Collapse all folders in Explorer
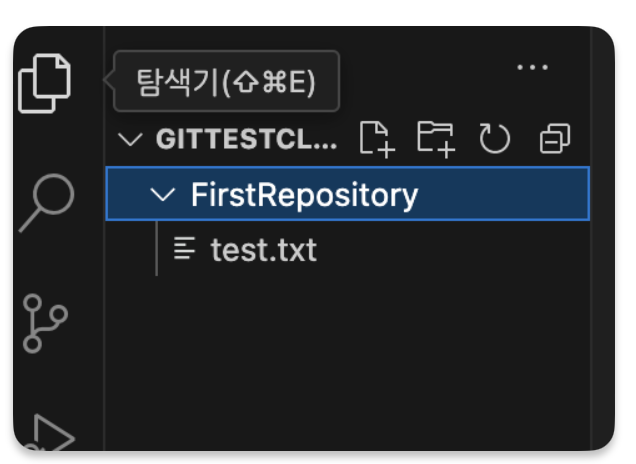The width and height of the screenshot is (636, 464). click(555, 139)
